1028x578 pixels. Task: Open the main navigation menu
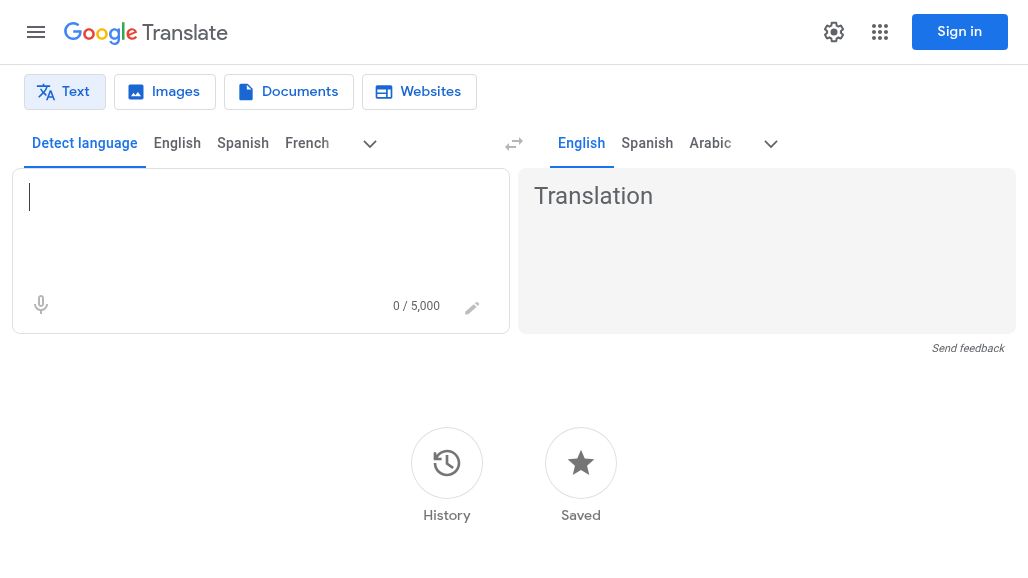pyautogui.click(x=36, y=32)
